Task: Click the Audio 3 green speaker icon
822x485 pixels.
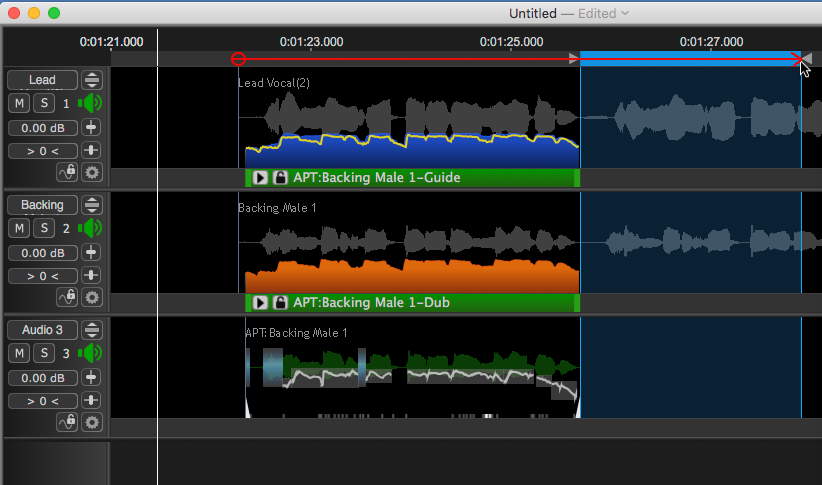Action: [91, 353]
